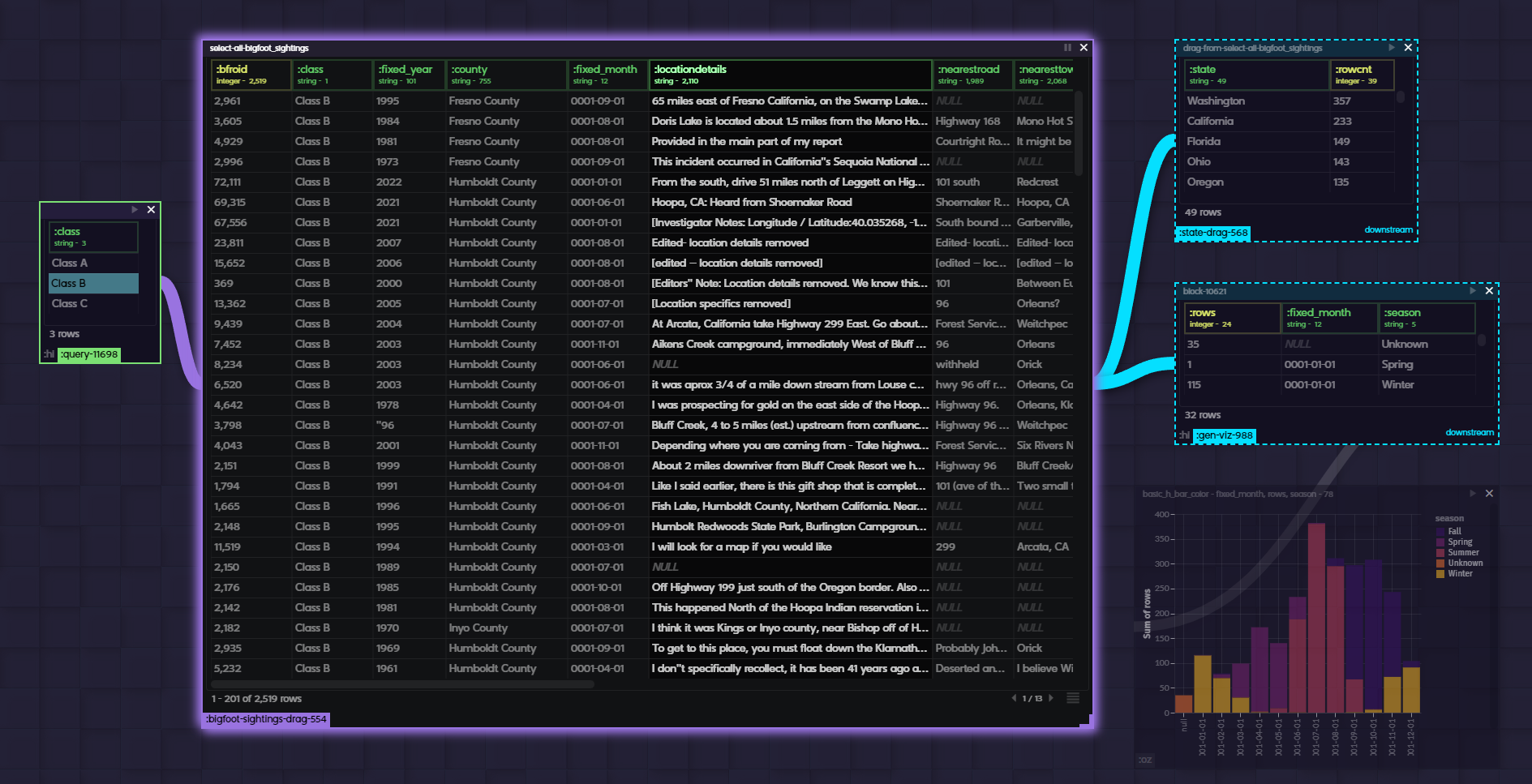Run the :query-11698 class block arrow

pyautogui.click(x=135, y=209)
